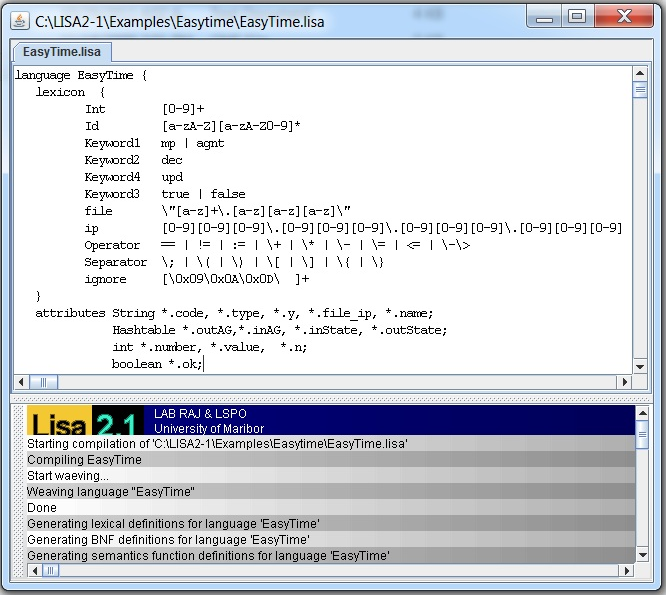Click editor vertical scrollbar down arrow
This screenshot has height=595, width=666.
[640, 367]
